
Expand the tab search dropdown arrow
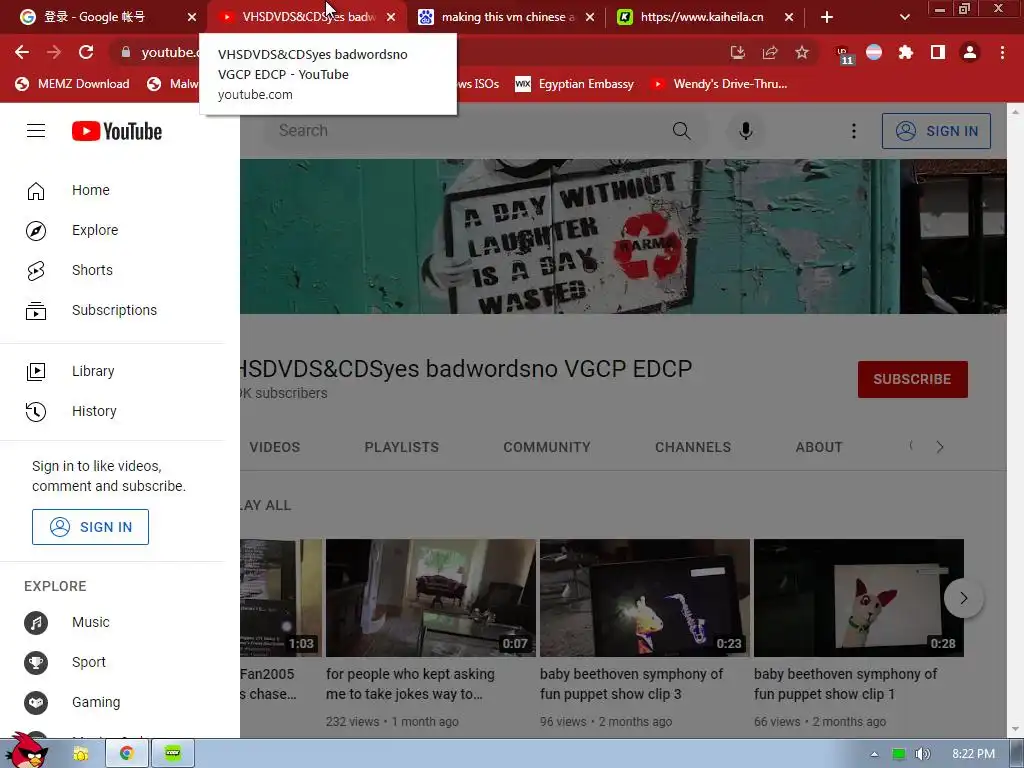coord(904,17)
